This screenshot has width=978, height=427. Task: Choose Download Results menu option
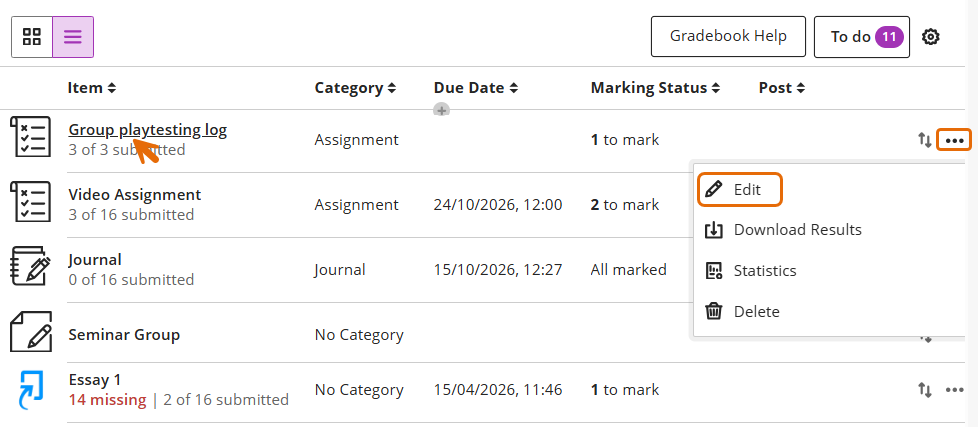tap(783, 230)
